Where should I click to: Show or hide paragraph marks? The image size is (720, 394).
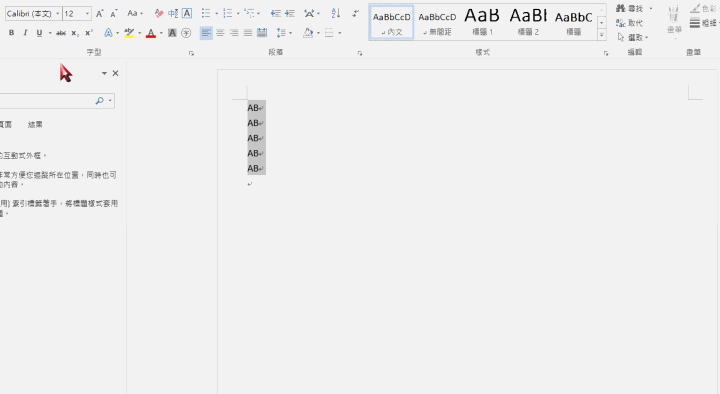click(x=355, y=14)
